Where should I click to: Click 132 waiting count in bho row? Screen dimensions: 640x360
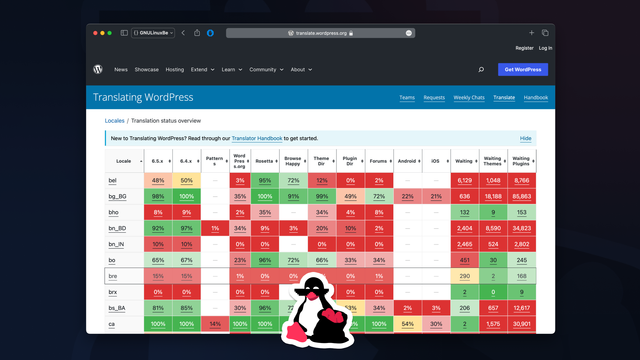(464, 212)
